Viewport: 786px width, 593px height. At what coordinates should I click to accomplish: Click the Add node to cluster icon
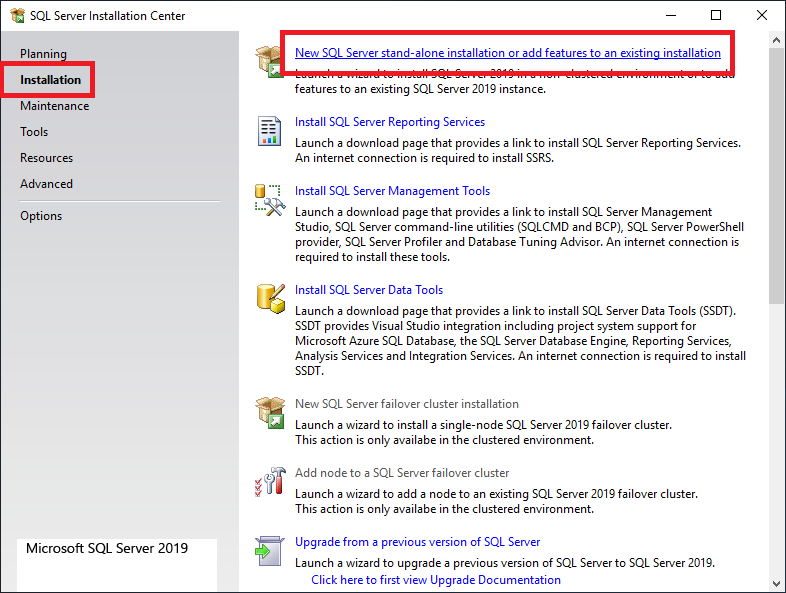click(x=270, y=481)
